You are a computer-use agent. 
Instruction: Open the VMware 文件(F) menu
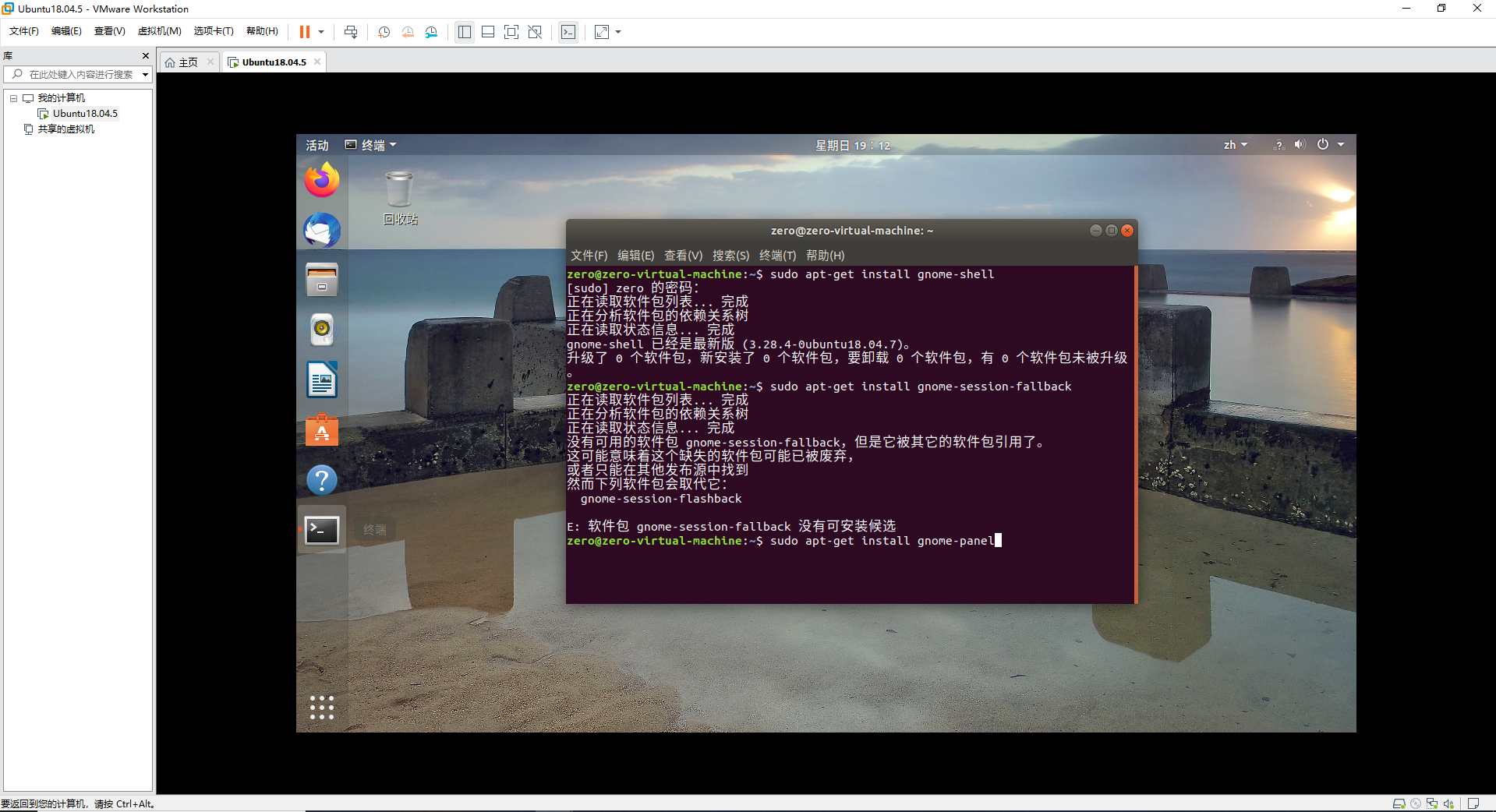[24, 31]
